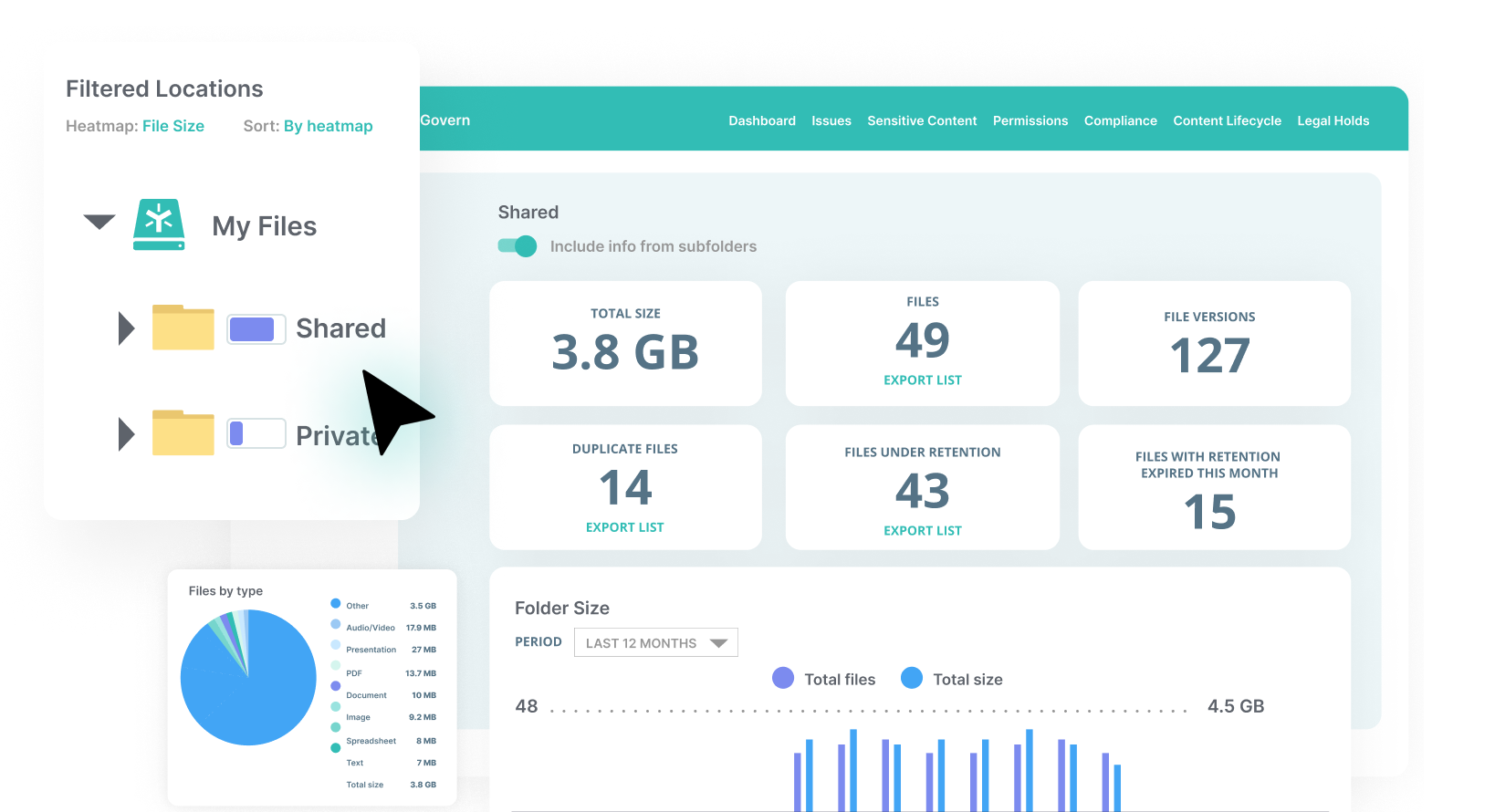The image size is (1495, 812).
Task: Go to the Content Lifecycle tab
Action: [x=1227, y=120]
